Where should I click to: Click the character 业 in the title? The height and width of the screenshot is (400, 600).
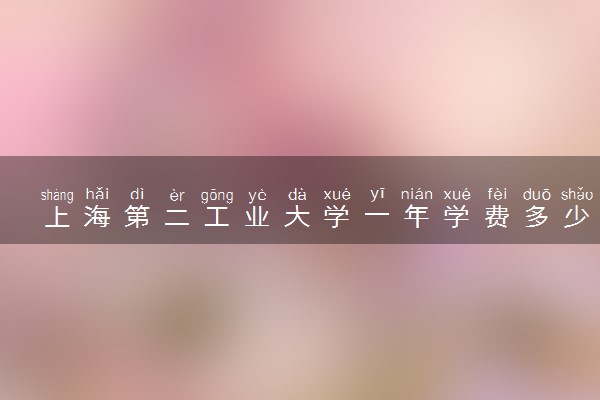[257, 217]
